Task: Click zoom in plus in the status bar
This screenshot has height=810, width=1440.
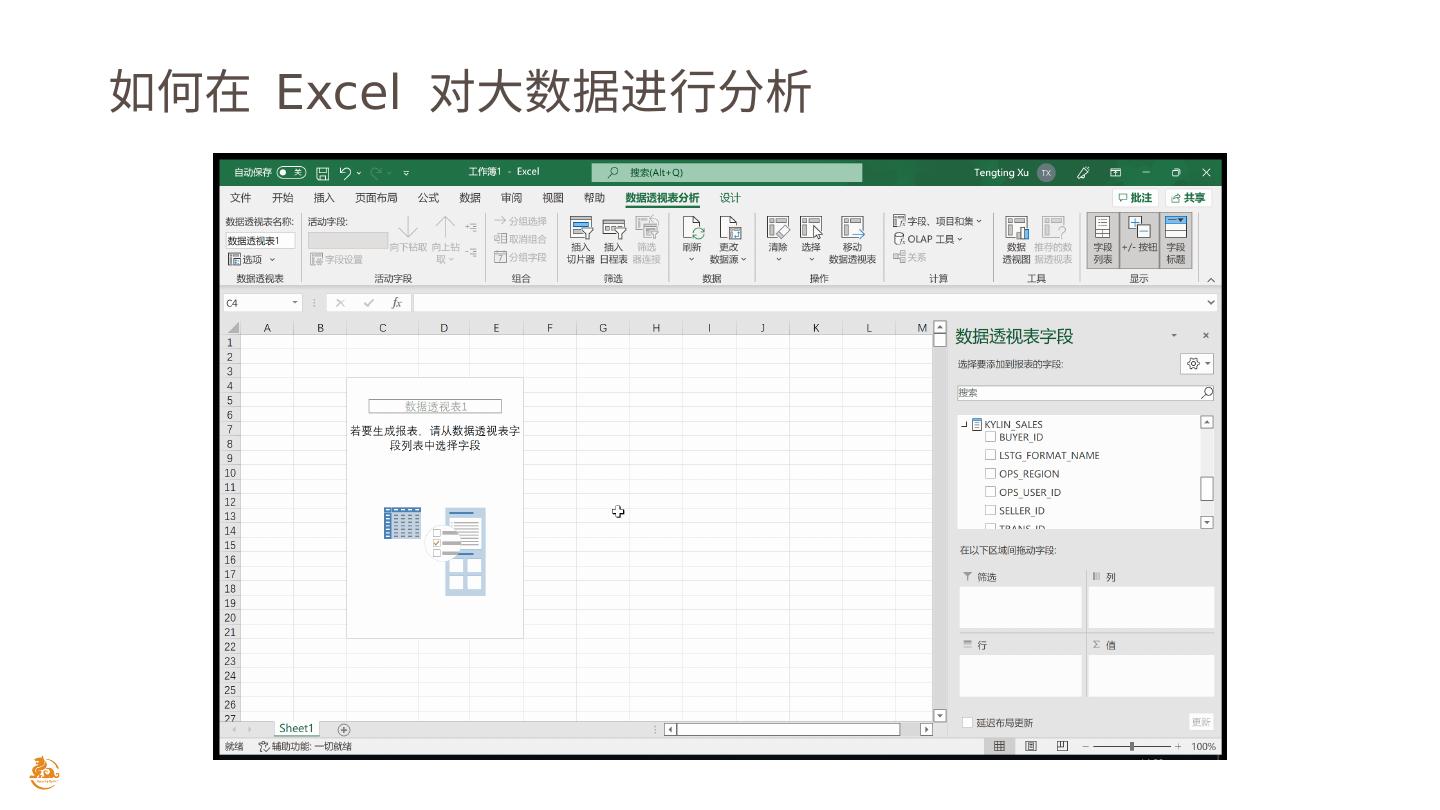Action: click(x=1178, y=747)
